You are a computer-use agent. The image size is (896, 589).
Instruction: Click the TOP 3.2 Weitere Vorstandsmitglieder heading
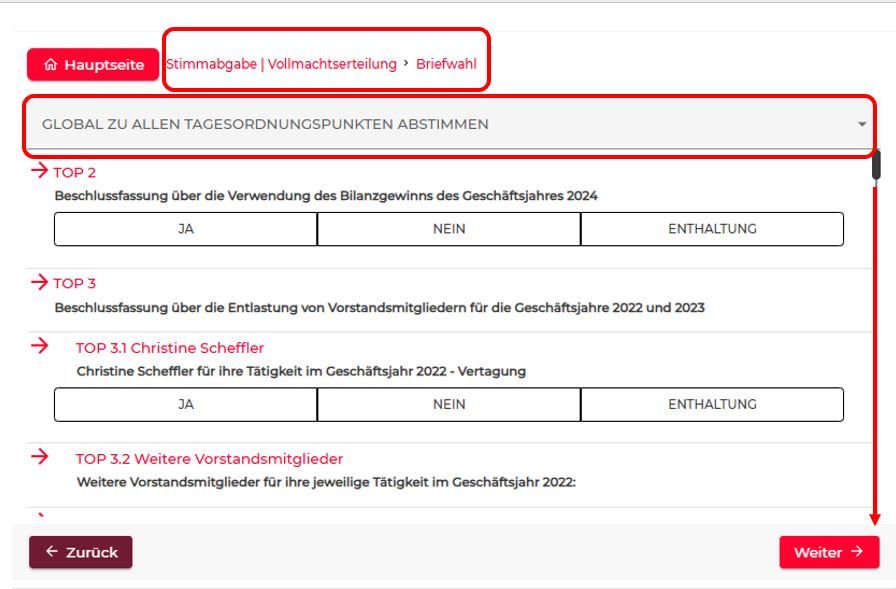pos(209,459)
